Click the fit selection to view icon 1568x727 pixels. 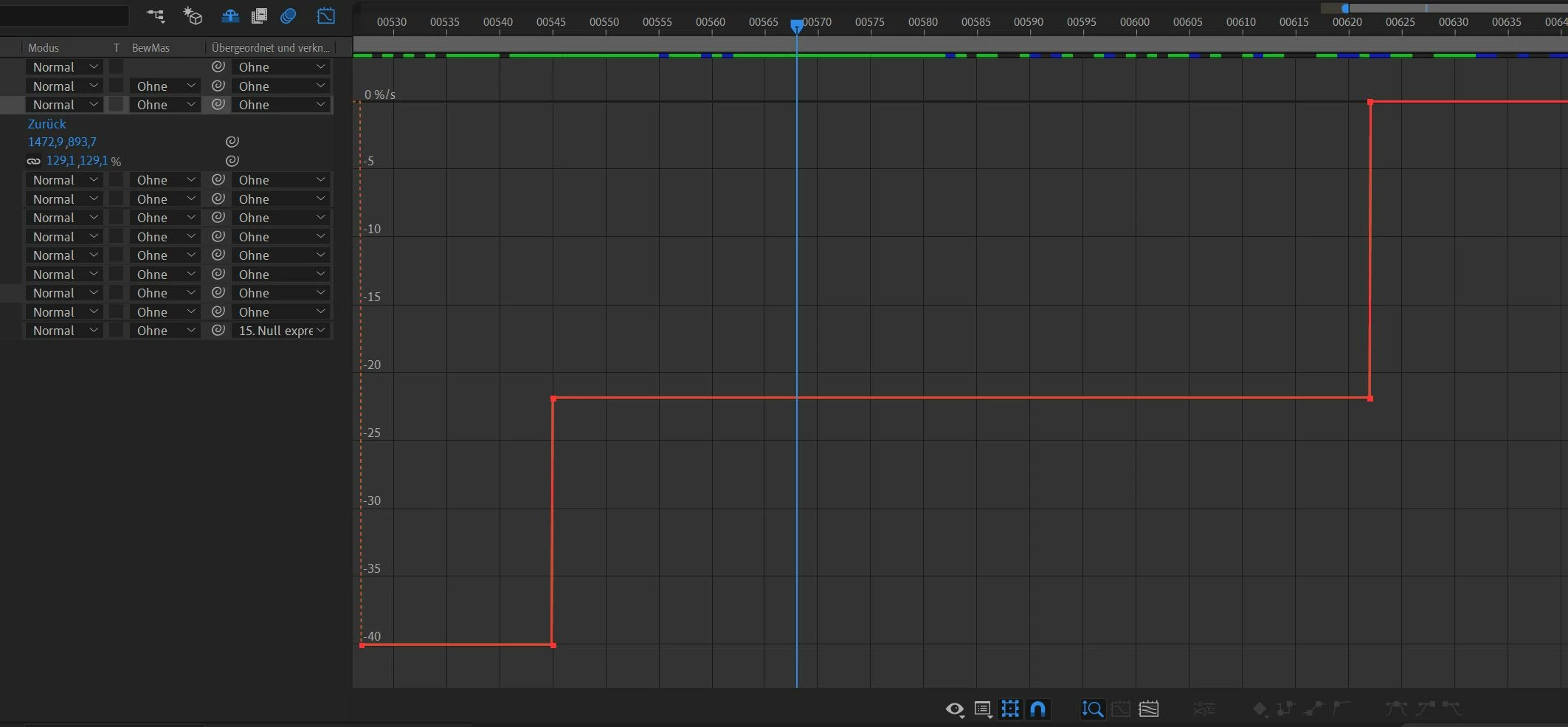pos(1121,709)
